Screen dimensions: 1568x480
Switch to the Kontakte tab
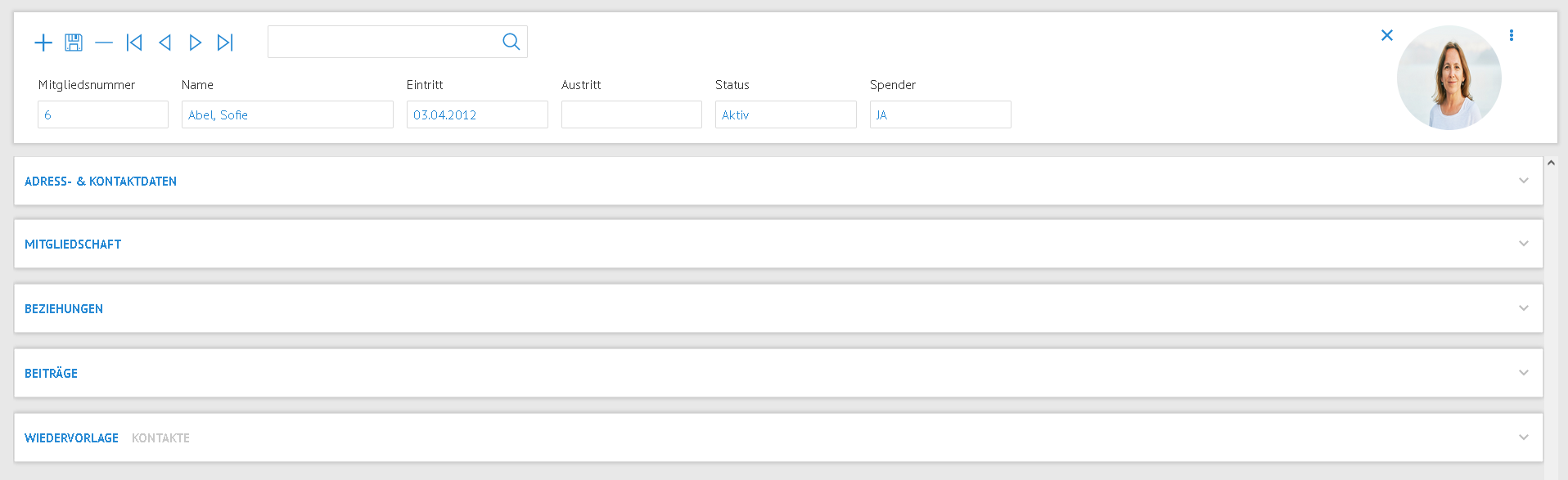(x=160, y=438)
